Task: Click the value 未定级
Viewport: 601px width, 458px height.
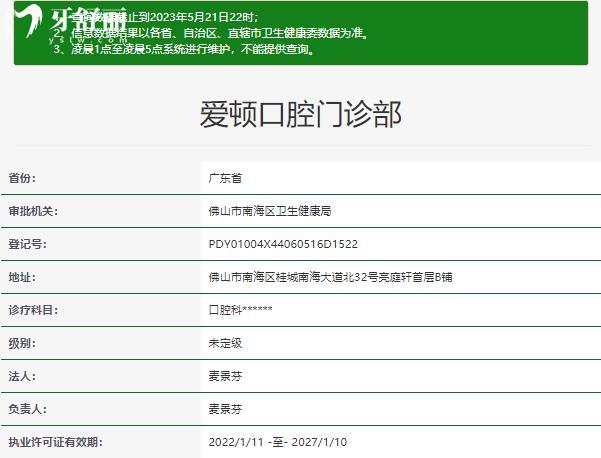Action: pyautogui.click(x=225, y=343)
